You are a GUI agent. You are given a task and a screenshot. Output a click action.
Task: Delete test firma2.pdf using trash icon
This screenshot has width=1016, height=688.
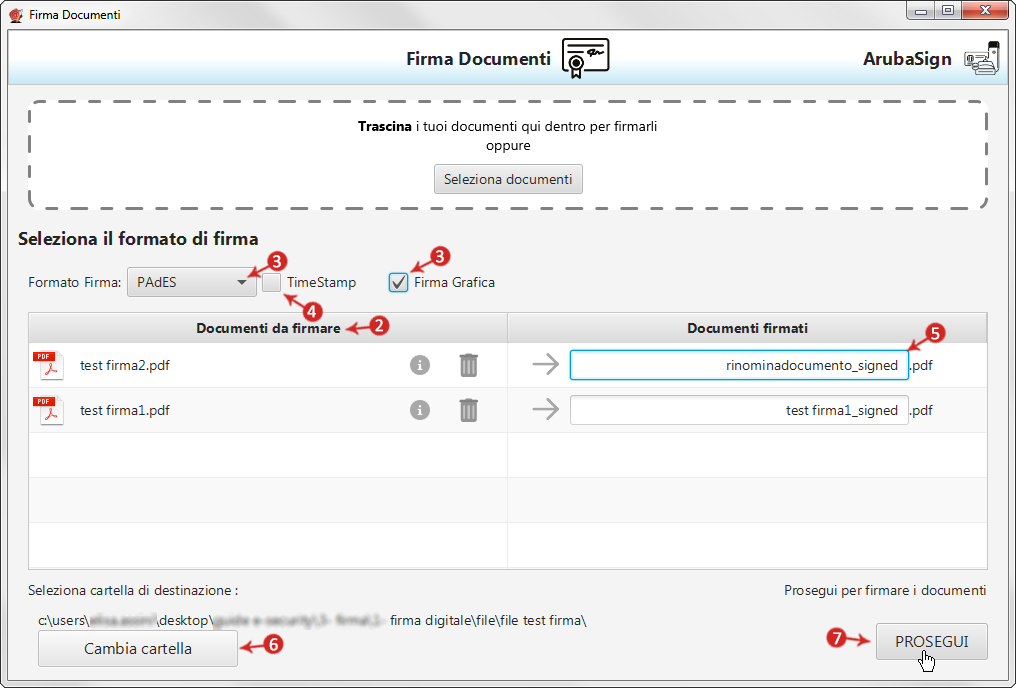click(468, 366)
